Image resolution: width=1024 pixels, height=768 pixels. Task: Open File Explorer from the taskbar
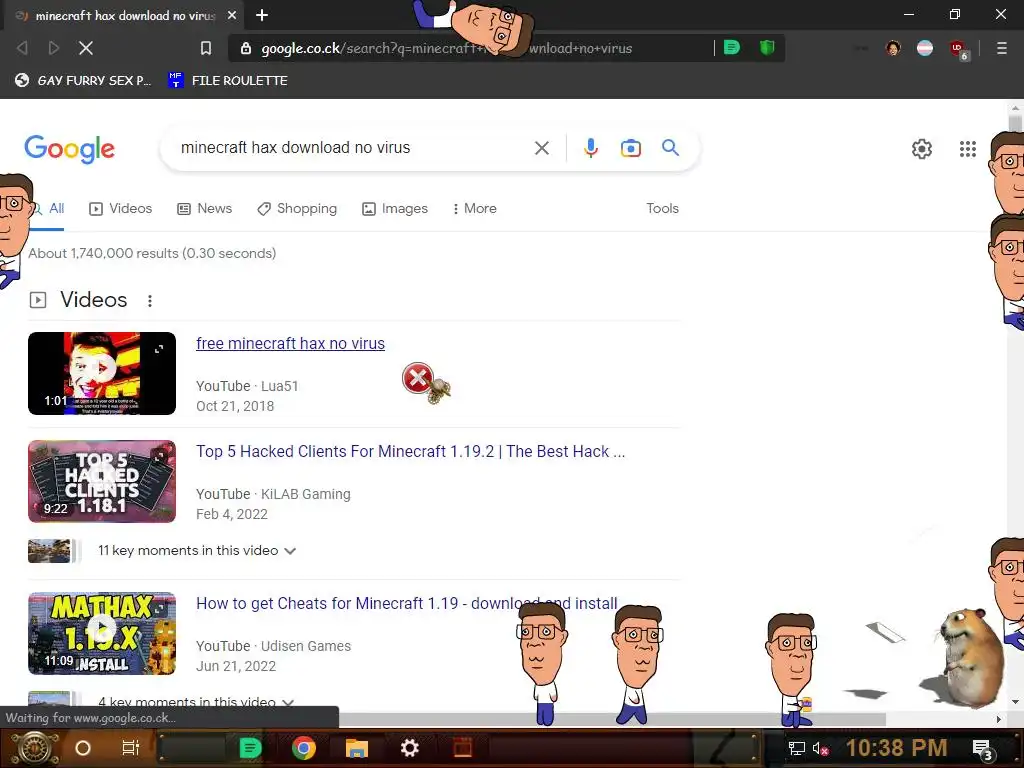tap(357, 748)
